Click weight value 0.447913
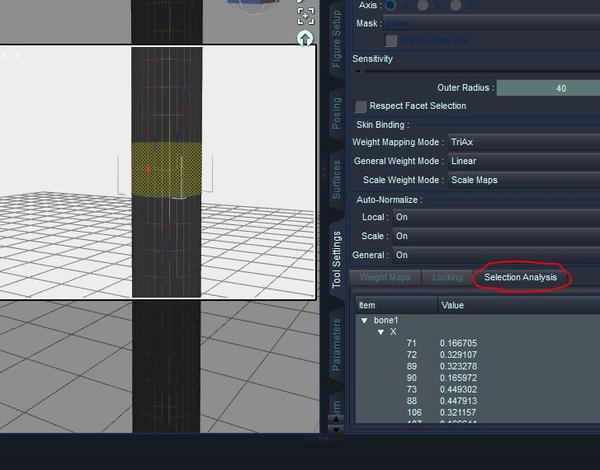The width and height of the screenshot is (600, 470). 458,401
